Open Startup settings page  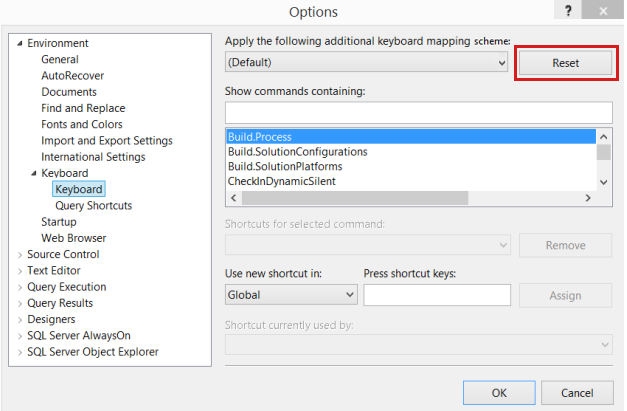(59, 222)
